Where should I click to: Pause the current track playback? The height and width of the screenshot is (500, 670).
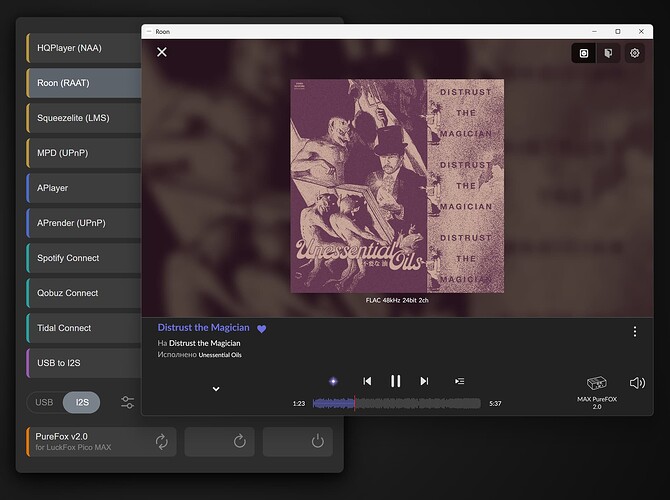(395, 381)
